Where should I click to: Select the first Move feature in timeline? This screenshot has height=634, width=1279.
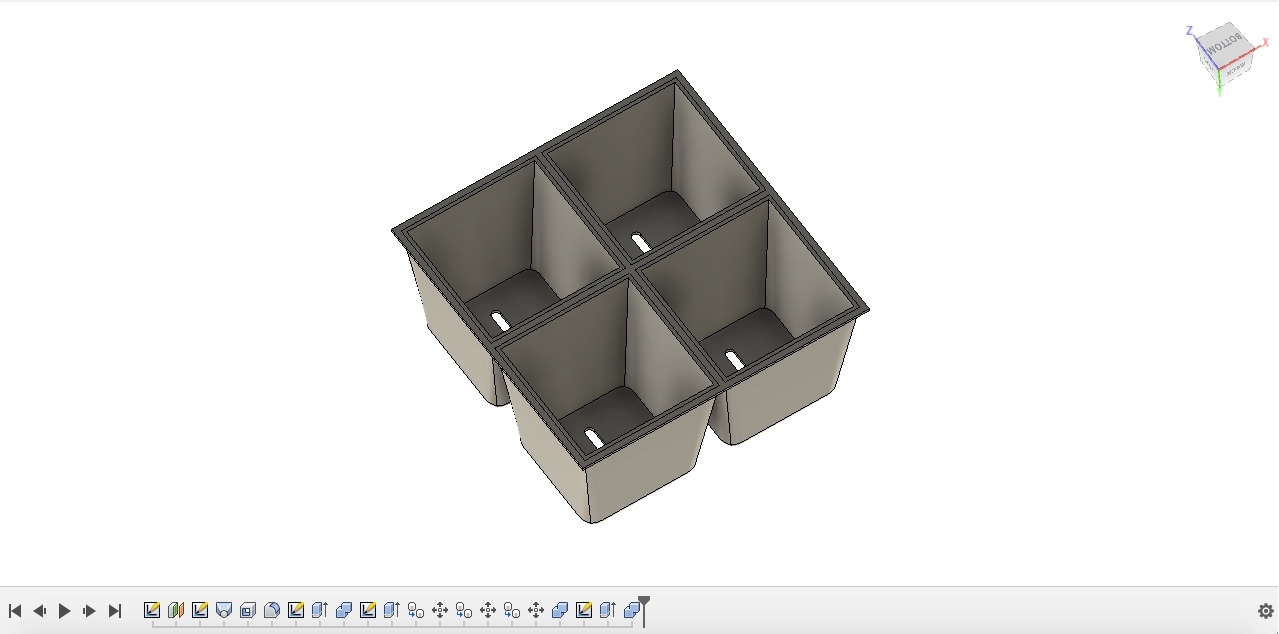click(x=440, y=610)
